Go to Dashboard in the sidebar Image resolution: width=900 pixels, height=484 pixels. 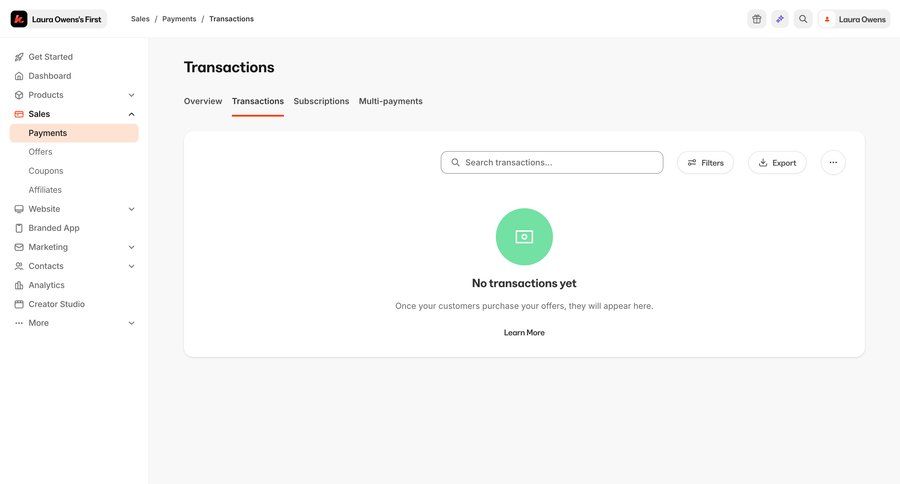[x=49, y=76]
